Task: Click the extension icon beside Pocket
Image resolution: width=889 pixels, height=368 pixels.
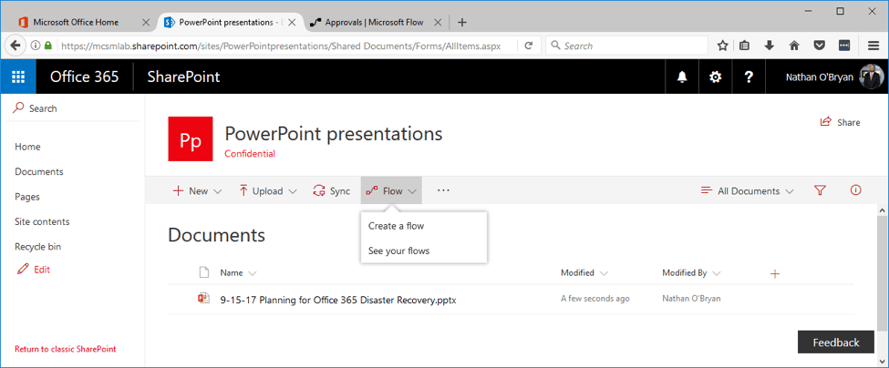Action: (844, 46)
